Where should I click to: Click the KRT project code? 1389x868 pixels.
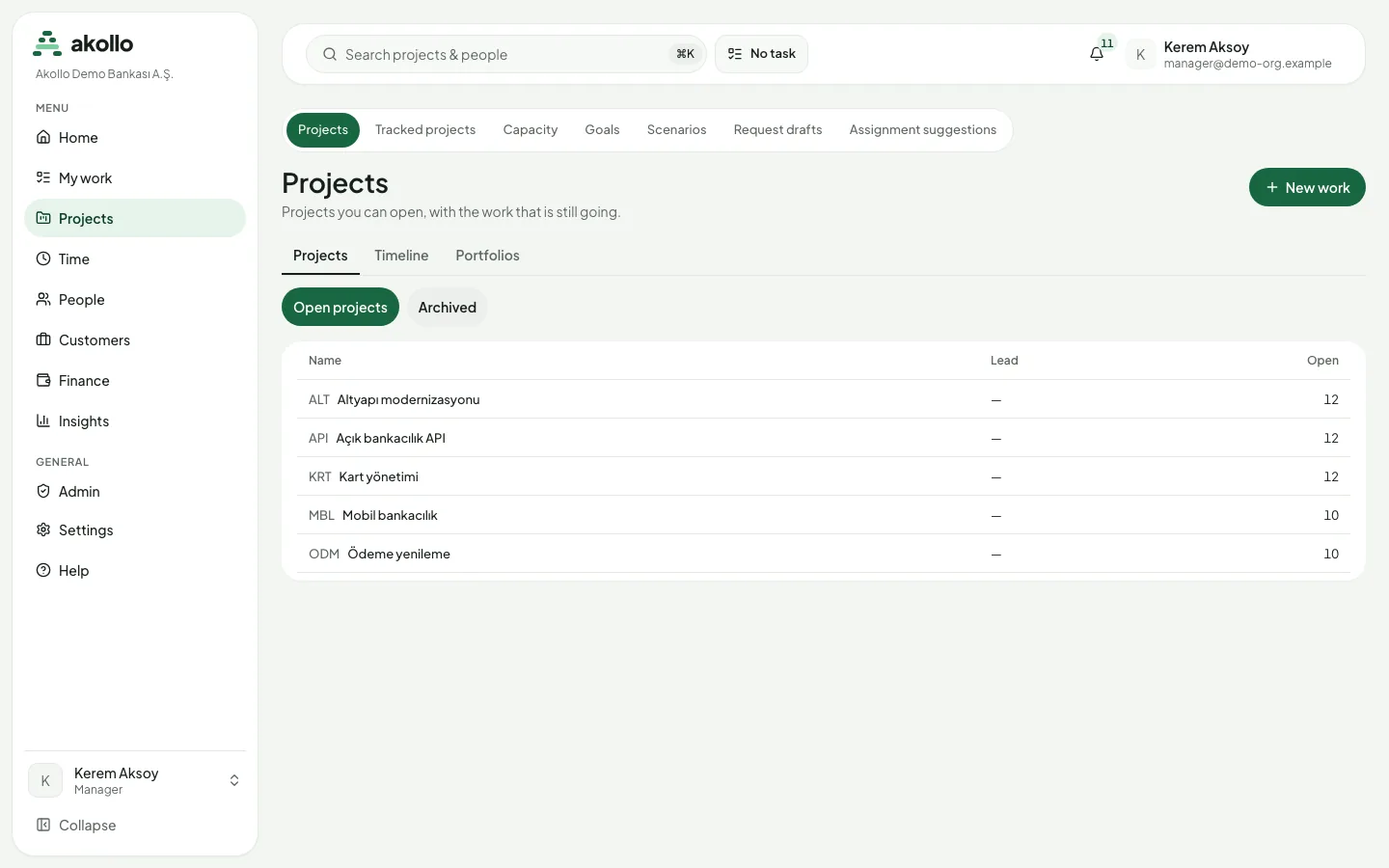tap(320, 476)
